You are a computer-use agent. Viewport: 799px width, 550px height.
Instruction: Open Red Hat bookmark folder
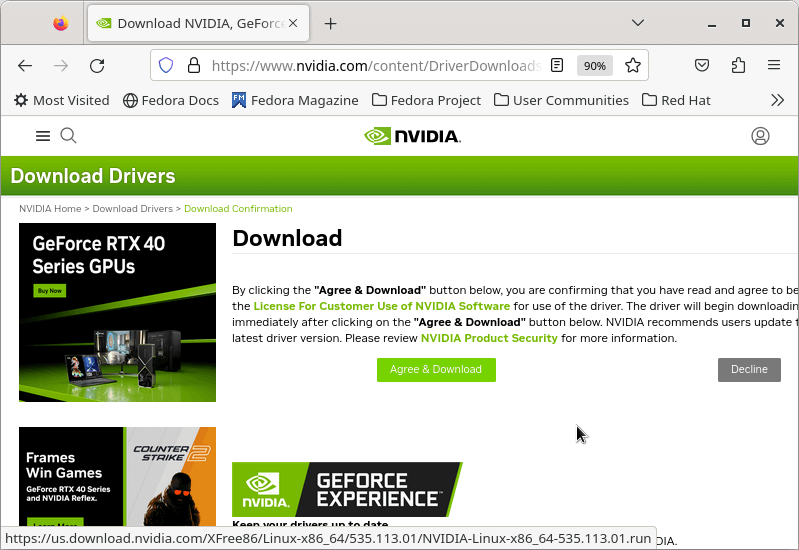point(676,100)
